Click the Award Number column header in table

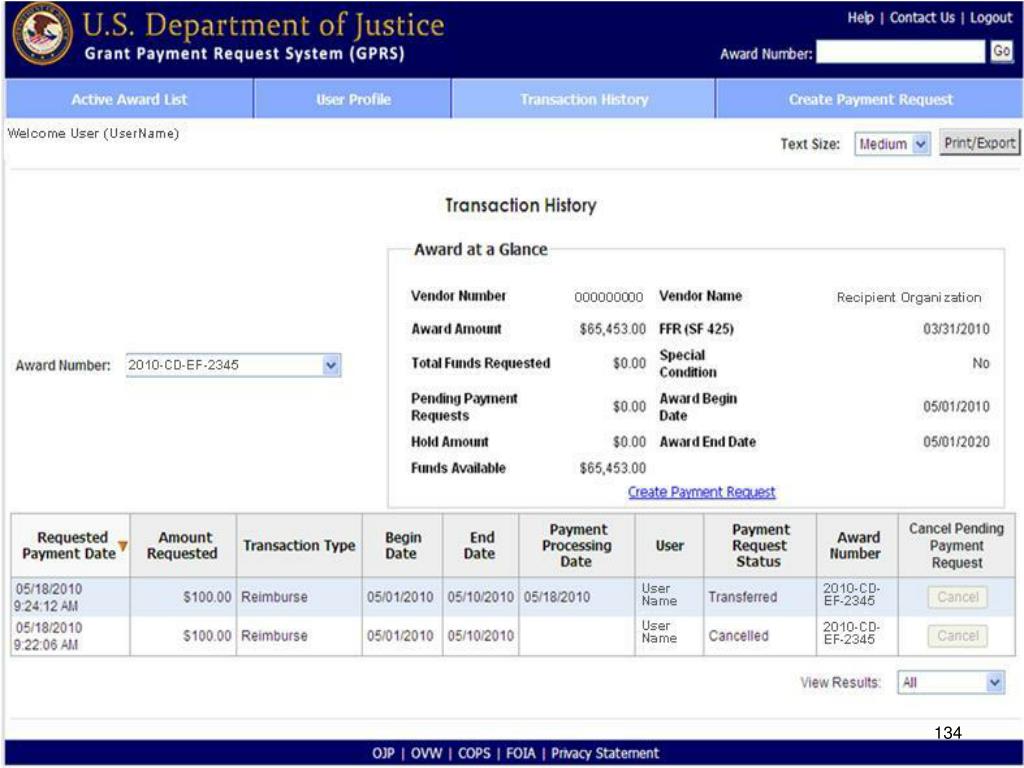coord(857,545)
